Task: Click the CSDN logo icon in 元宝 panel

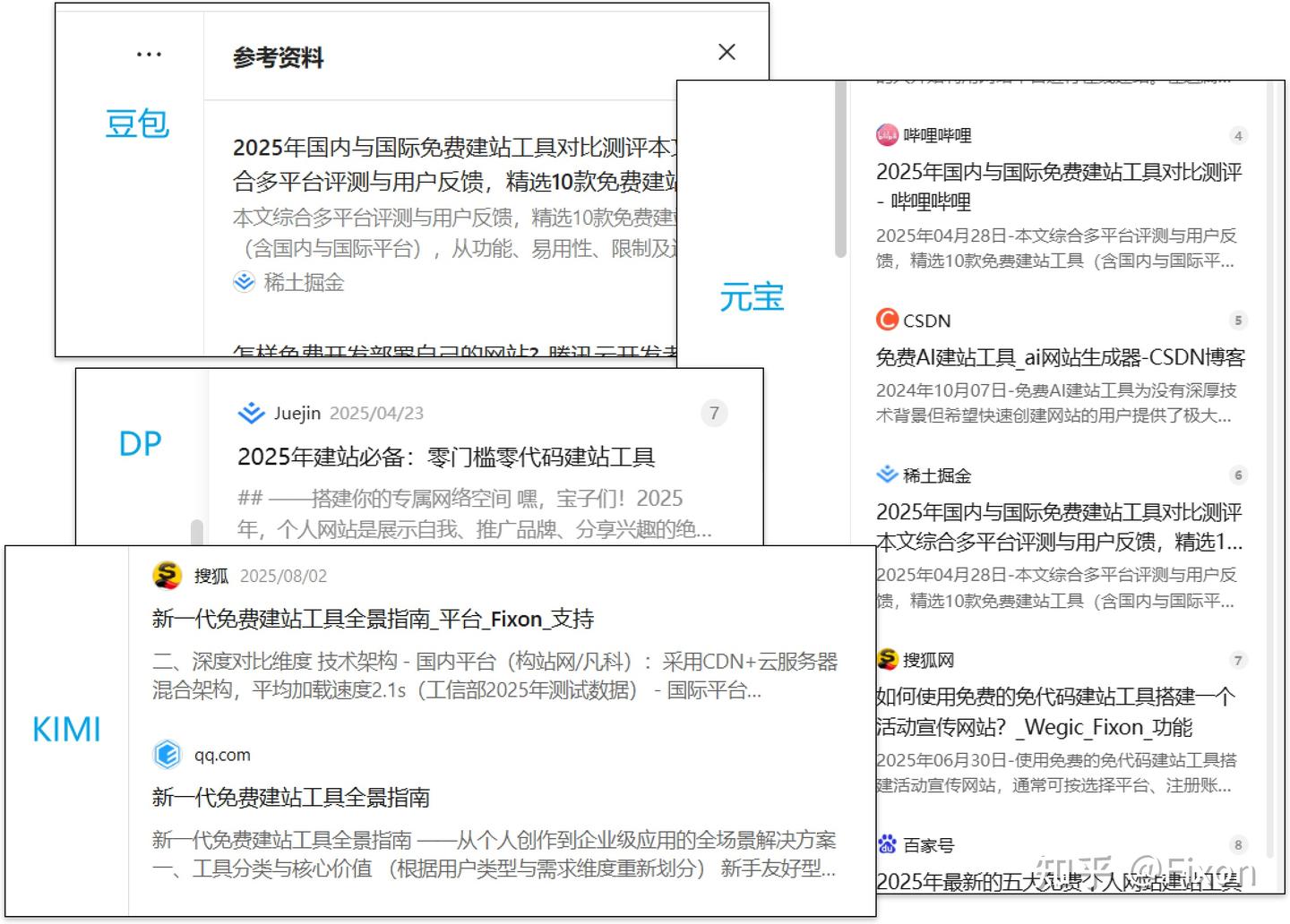Action: tap(887, 320)
